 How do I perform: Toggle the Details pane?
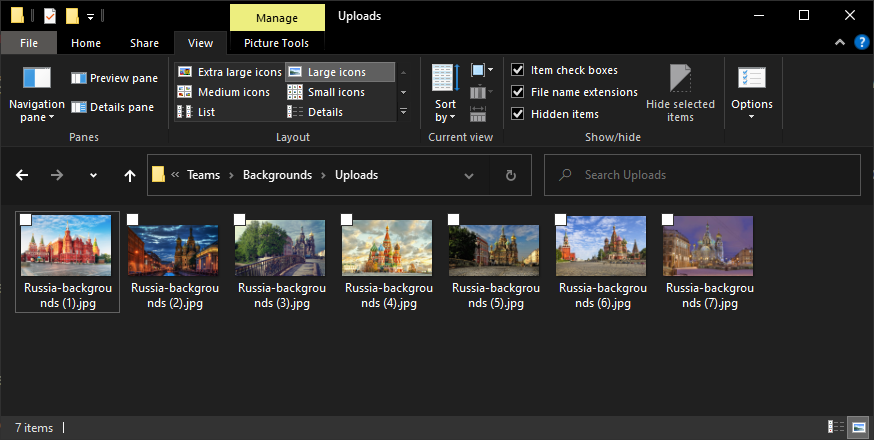[x=112, y=107]
